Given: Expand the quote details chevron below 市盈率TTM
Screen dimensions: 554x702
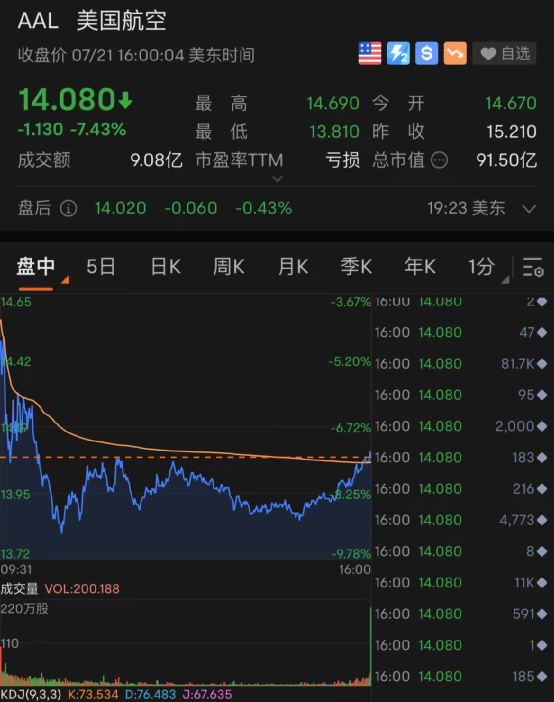Looking at the screenshot, I should pyautogui.click(x=277, y=179).
